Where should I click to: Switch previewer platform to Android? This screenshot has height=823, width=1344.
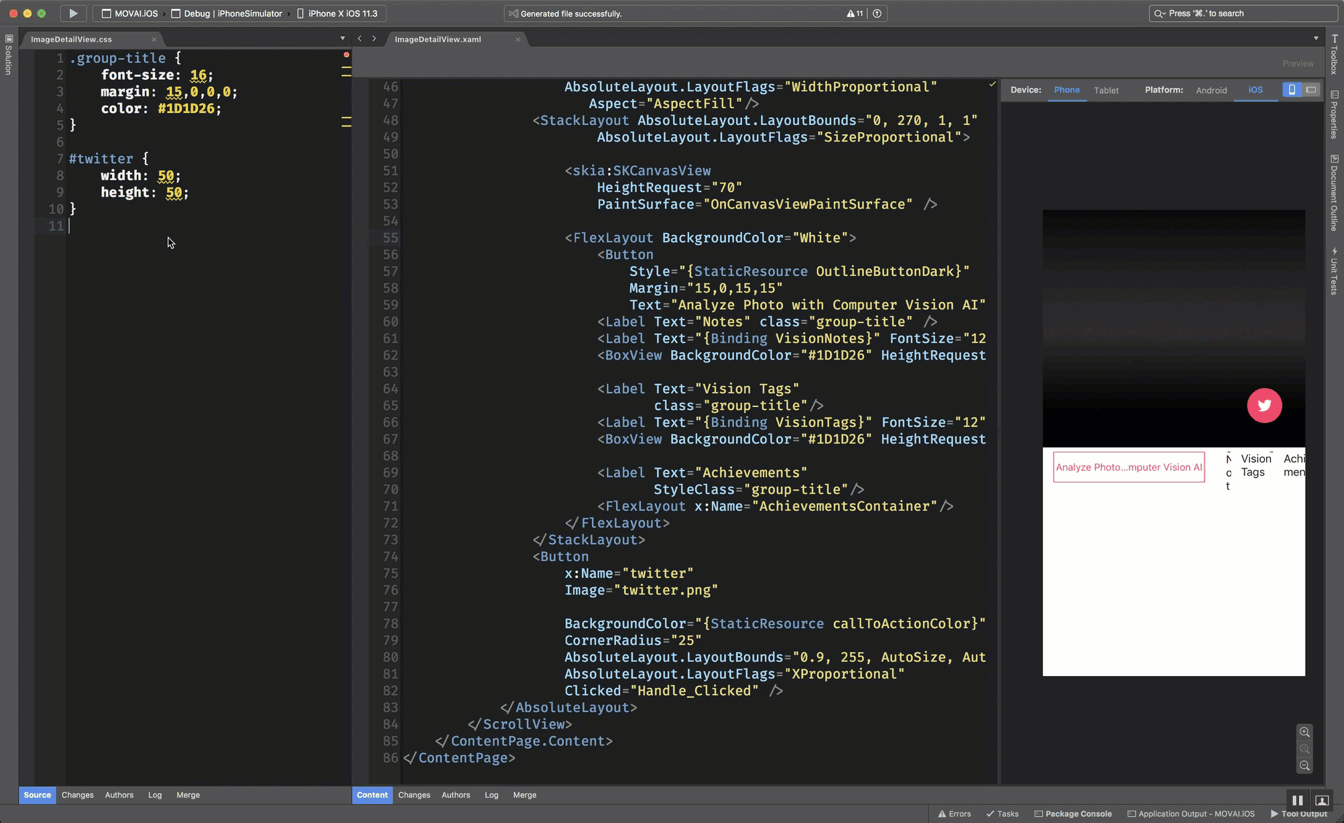[1211, 90]
